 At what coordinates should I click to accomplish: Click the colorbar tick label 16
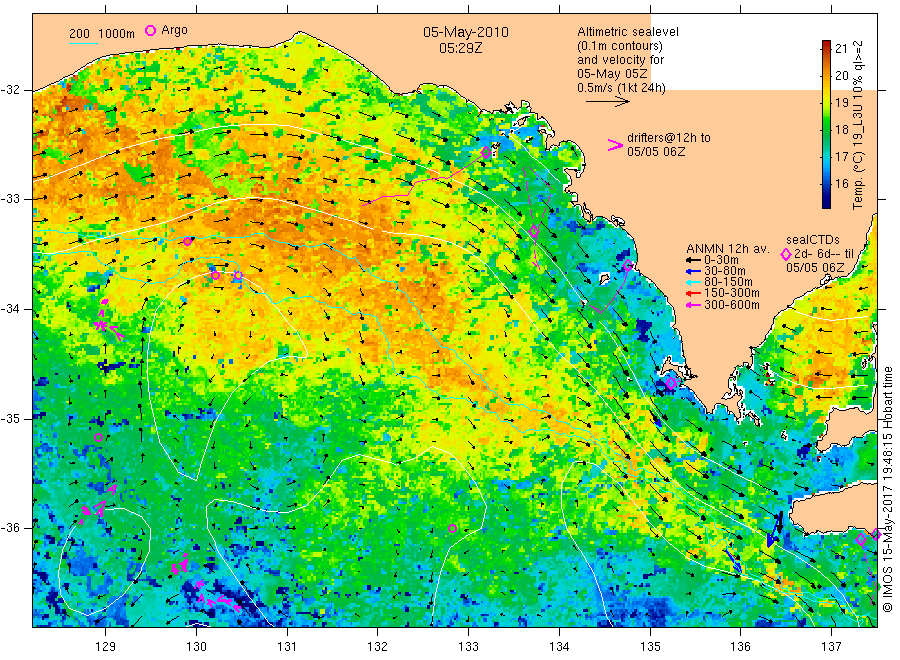tap(841, 184)
